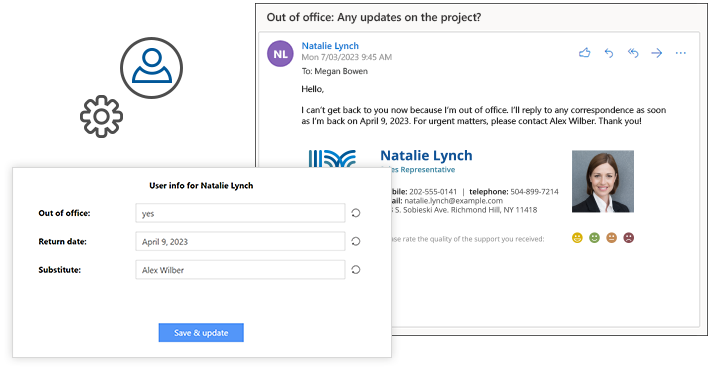Click the NL sender avatar circle
The width and height of the screenshot is (710, 370).
pyautogui.click(x=280, y=53)
